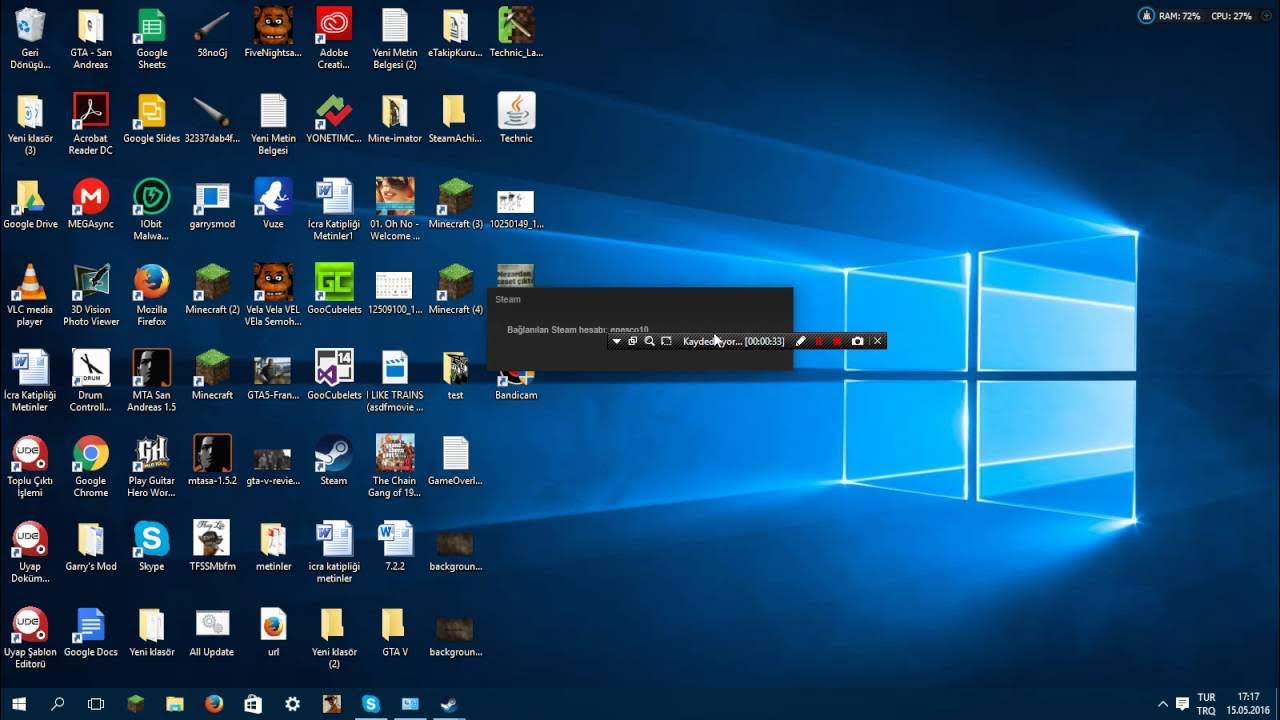The width and height of the screenshot is (1280, 720).
Task: Select the Garry's Mod desktop folder
Action: [91, 546]
